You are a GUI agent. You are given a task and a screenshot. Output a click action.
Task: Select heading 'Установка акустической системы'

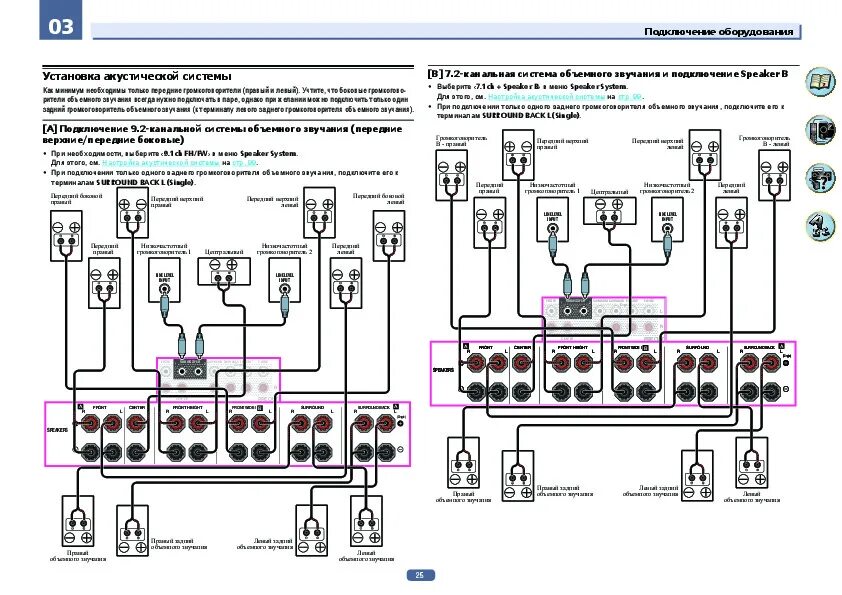137,76
